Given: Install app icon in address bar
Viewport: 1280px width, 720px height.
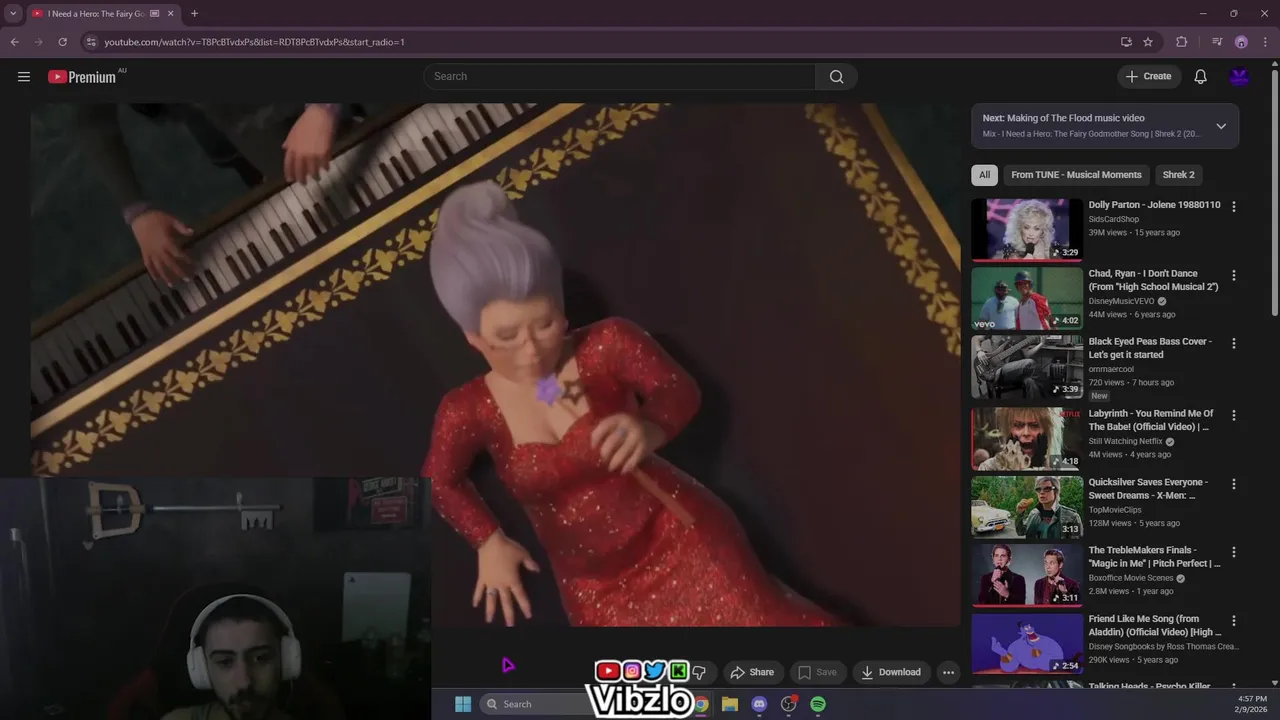Looking at the screenshot, I should click(1126, 42).
